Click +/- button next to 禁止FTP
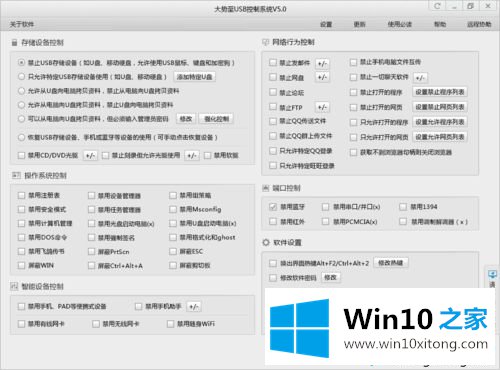The height and width of the screenshot is (370, 500). (322, 107)
